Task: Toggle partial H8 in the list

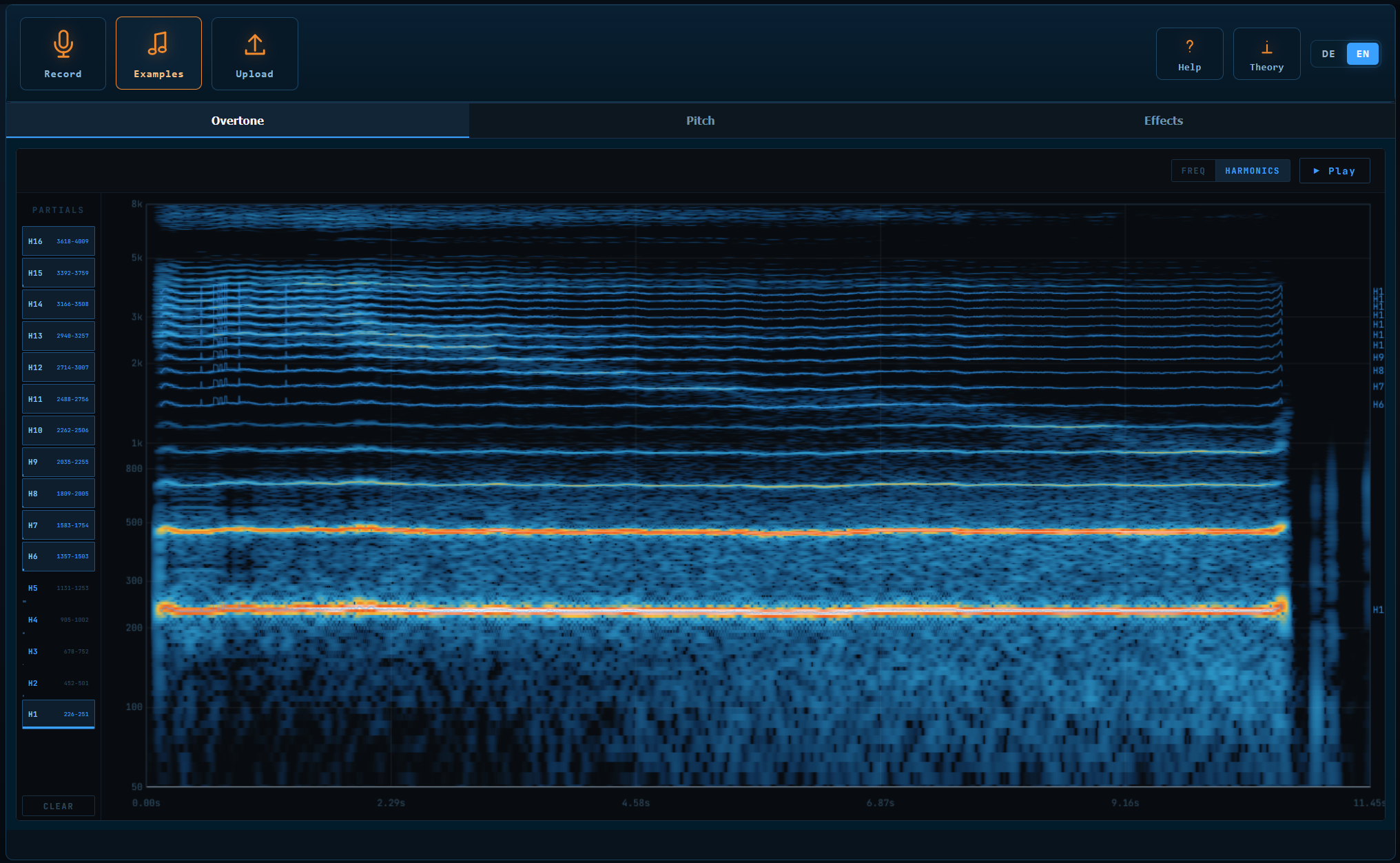Action: click(59, 494)
